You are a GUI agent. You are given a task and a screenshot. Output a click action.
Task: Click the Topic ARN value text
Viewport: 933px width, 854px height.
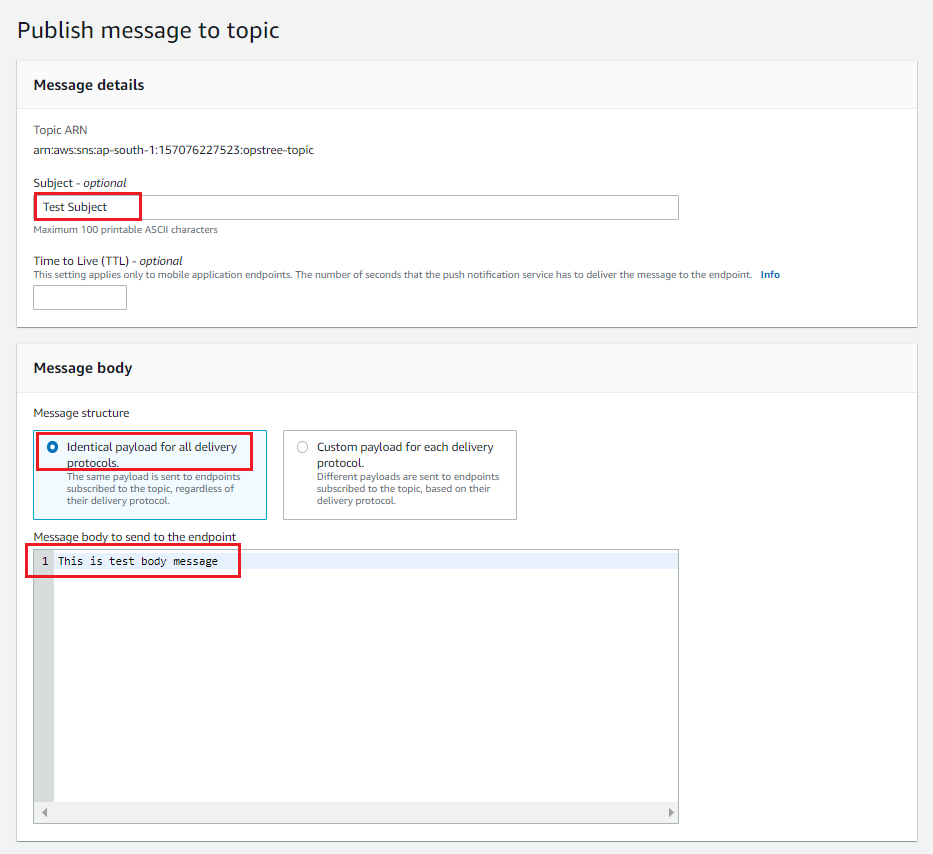(174, 150)
